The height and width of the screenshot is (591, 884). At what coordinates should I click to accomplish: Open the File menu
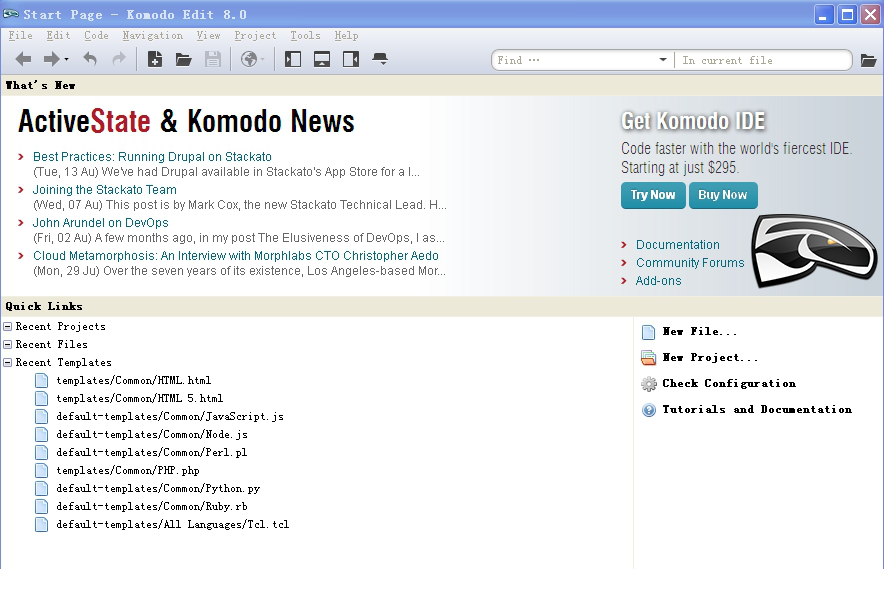[20, 36]
